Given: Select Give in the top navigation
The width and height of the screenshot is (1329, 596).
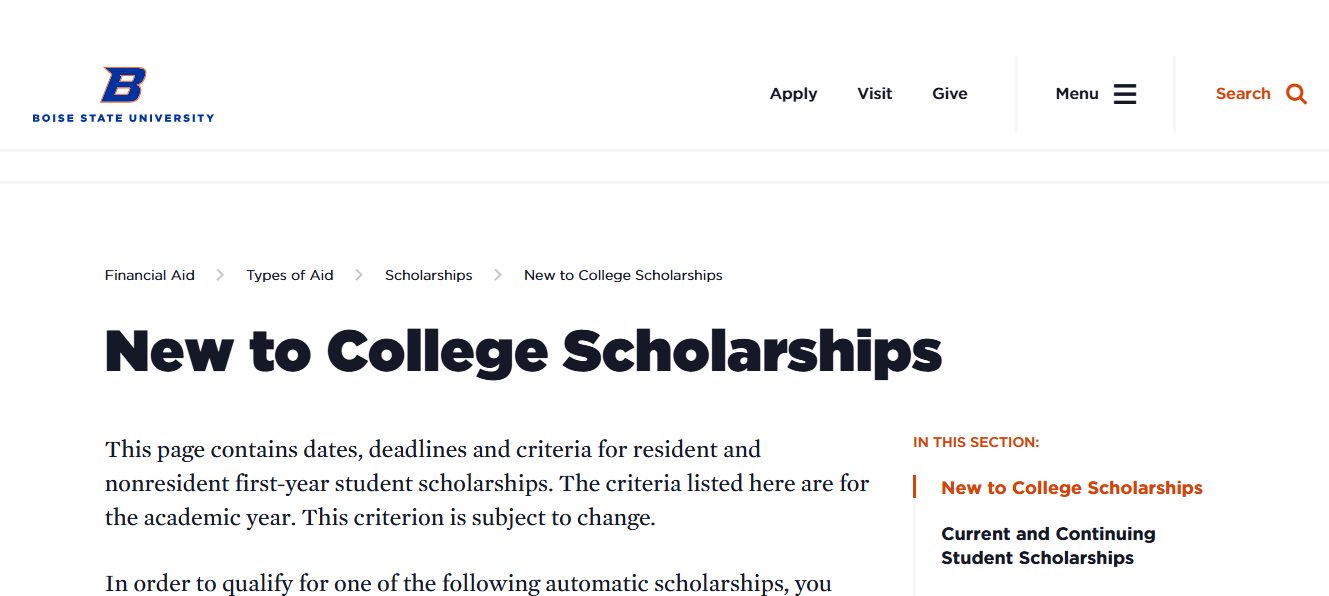Looking at the screenshot, I should coord(949,94).
